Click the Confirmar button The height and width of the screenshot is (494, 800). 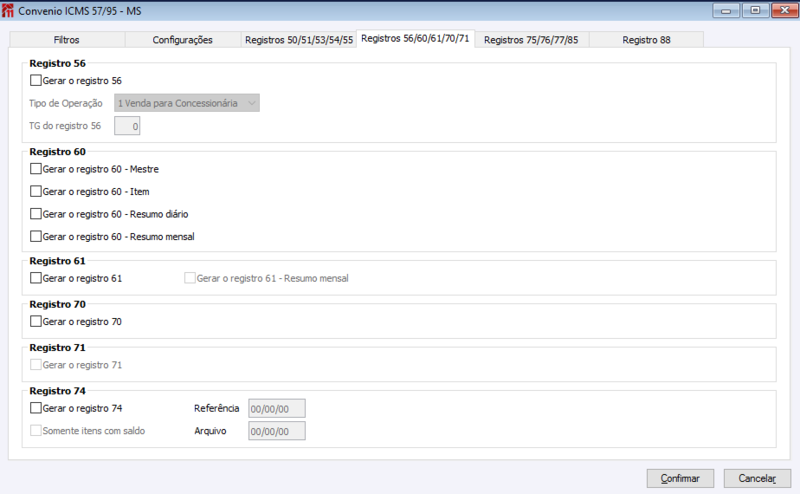coord(680,479)
